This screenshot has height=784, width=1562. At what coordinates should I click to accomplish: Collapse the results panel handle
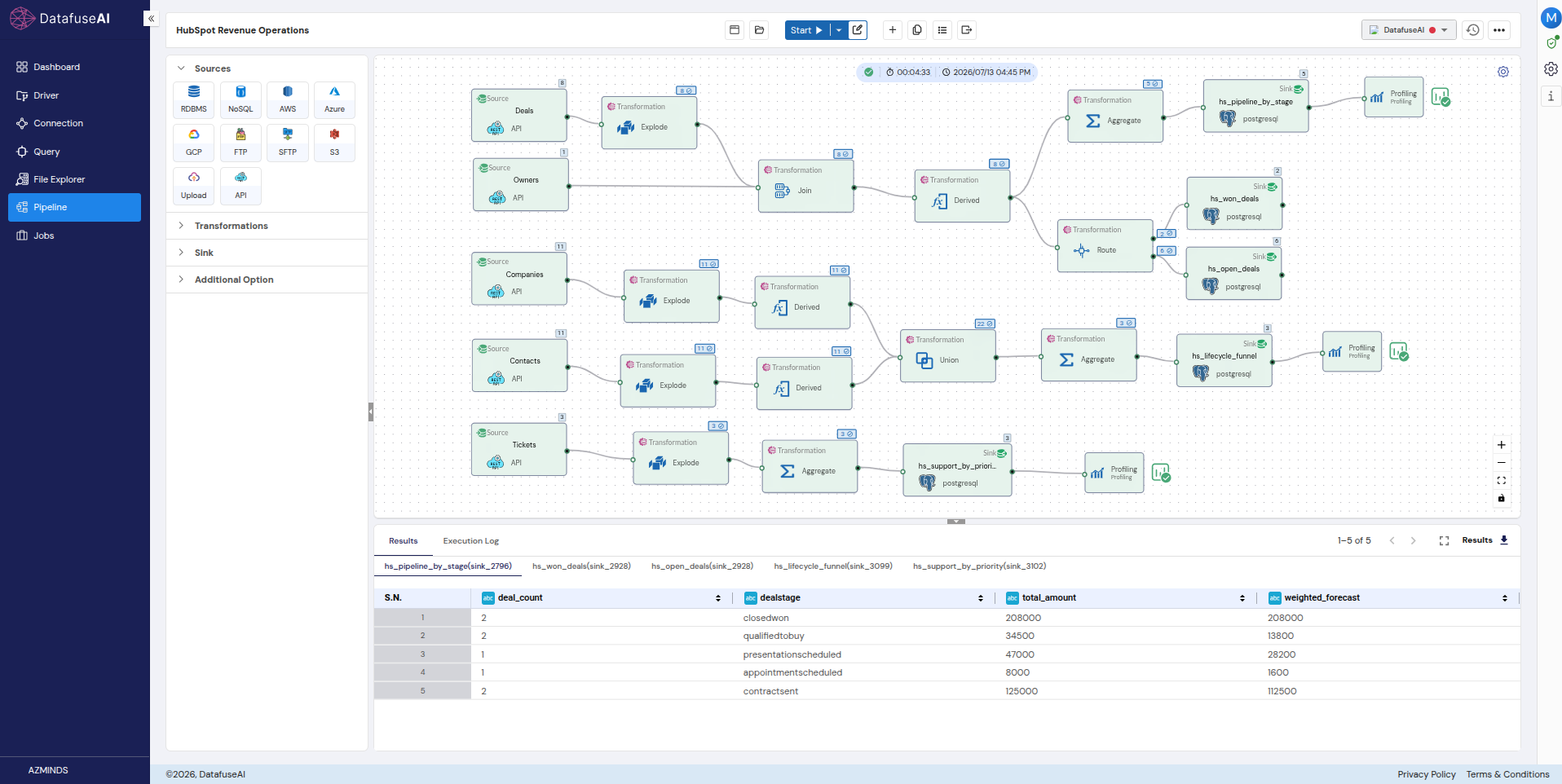(x=956, y=521)
